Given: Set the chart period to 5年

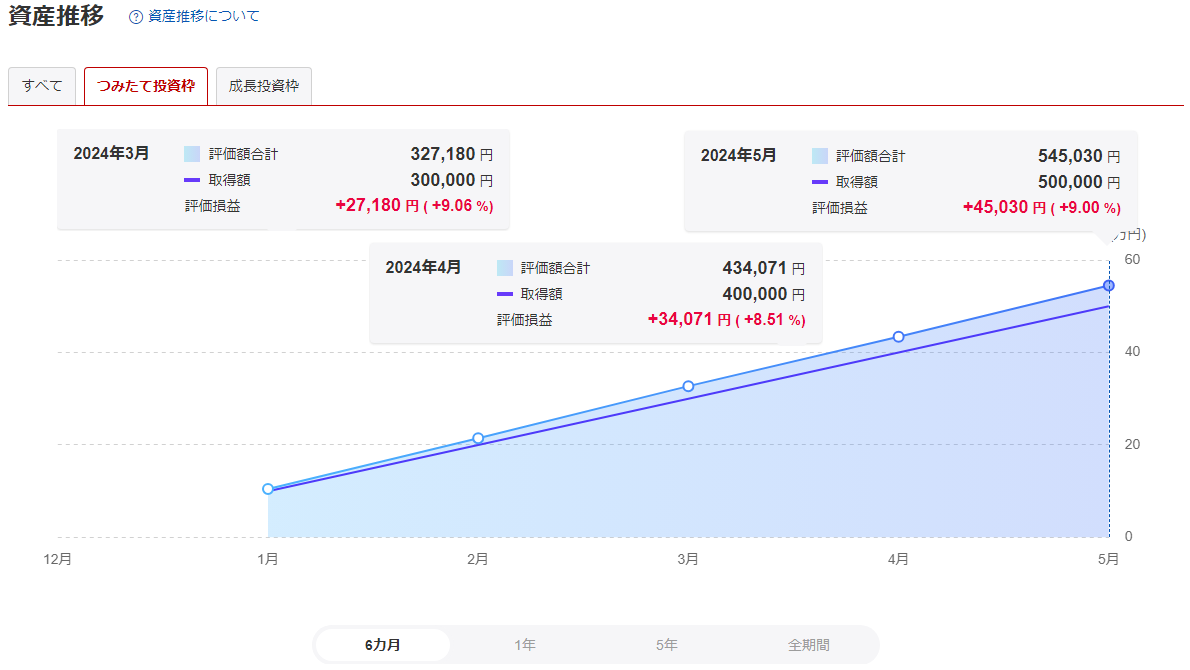Looking at the screenshot, I should [x=667, y=645].
